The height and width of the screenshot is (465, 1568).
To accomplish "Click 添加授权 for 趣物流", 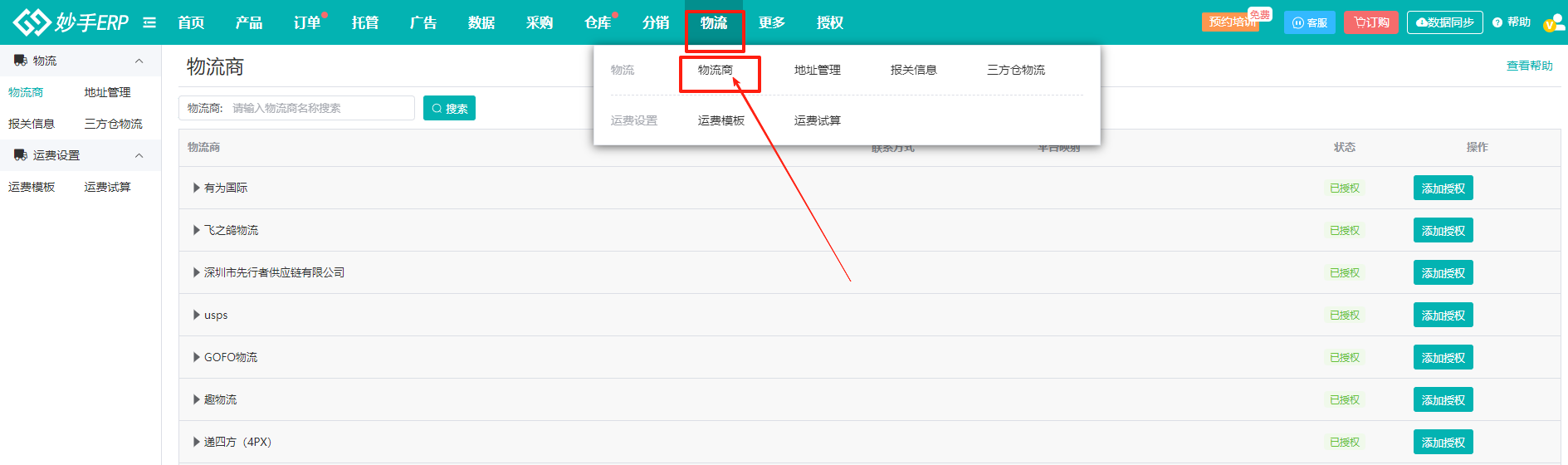I will (x=1443, y=399).
